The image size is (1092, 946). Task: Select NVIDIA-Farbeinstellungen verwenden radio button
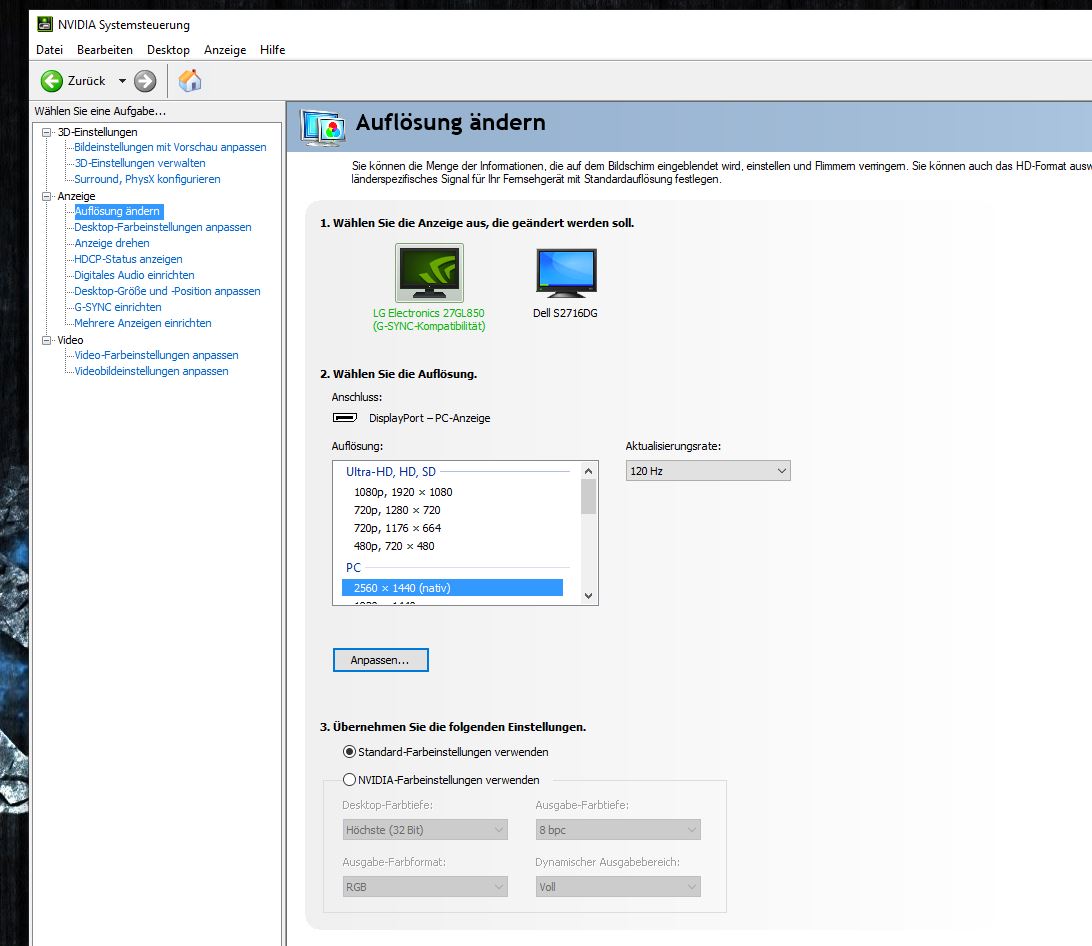coord(350,780)
